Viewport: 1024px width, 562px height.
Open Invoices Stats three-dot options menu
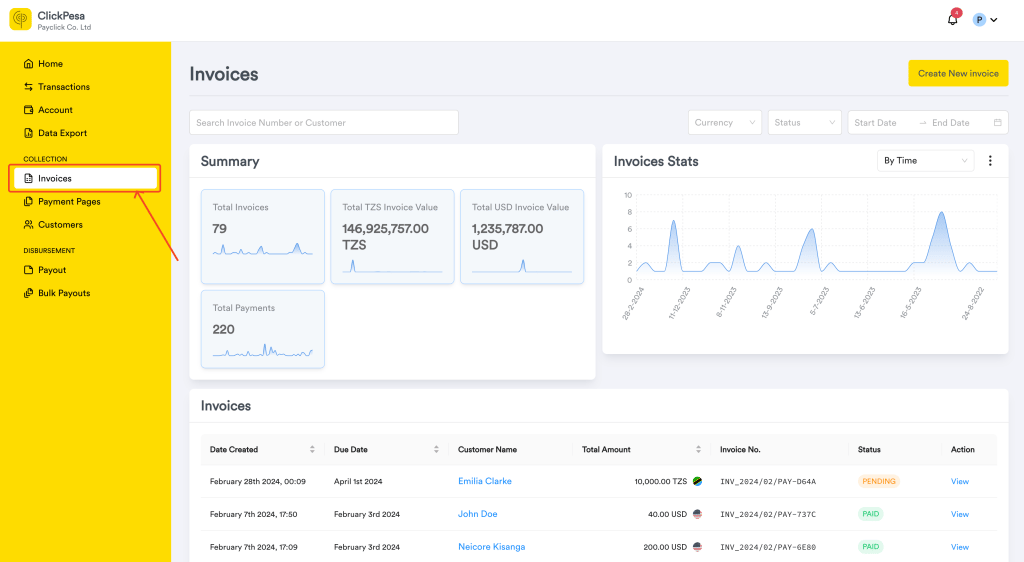coord(990,161)
